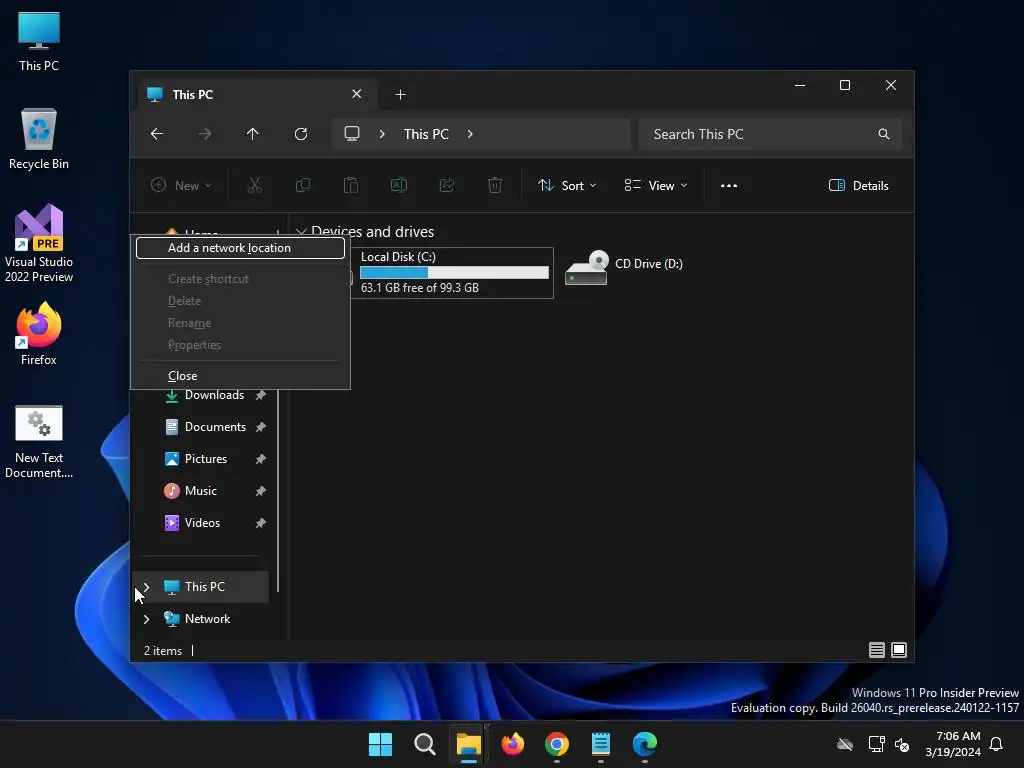Expand the Network tree node

pyautogui.click(x=146, y=619)
